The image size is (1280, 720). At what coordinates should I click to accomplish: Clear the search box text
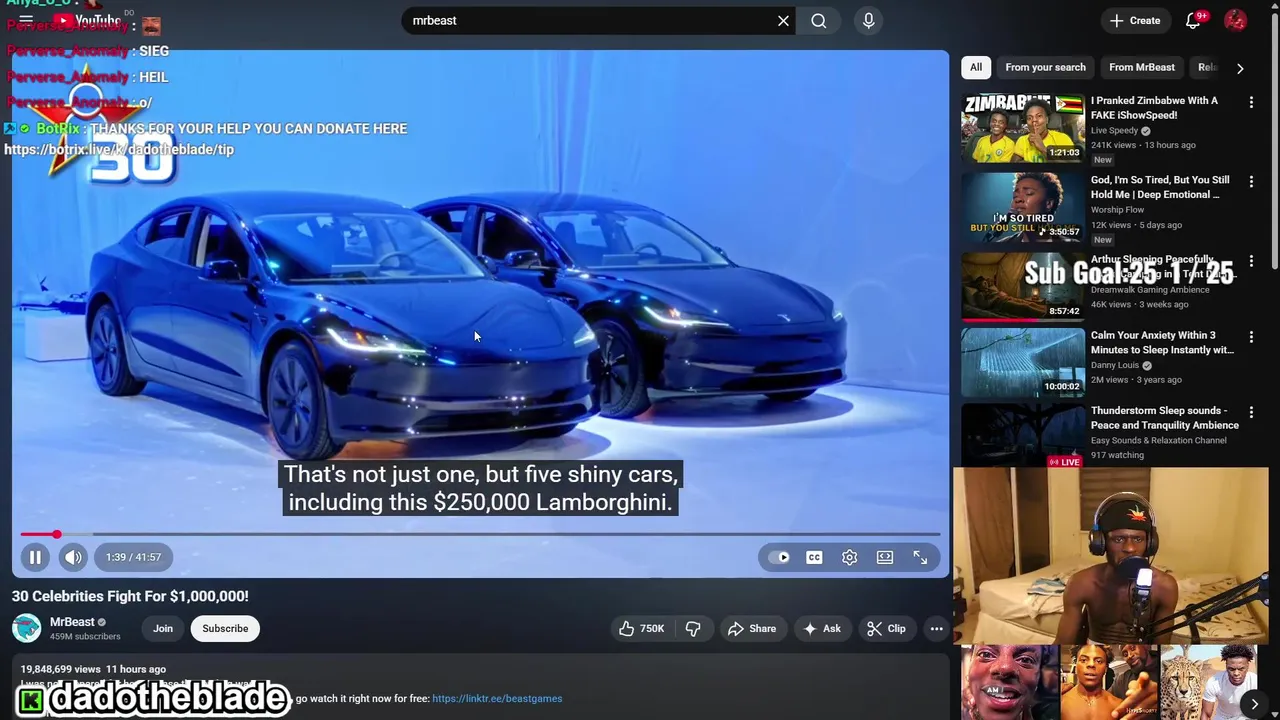click(783, 20)
